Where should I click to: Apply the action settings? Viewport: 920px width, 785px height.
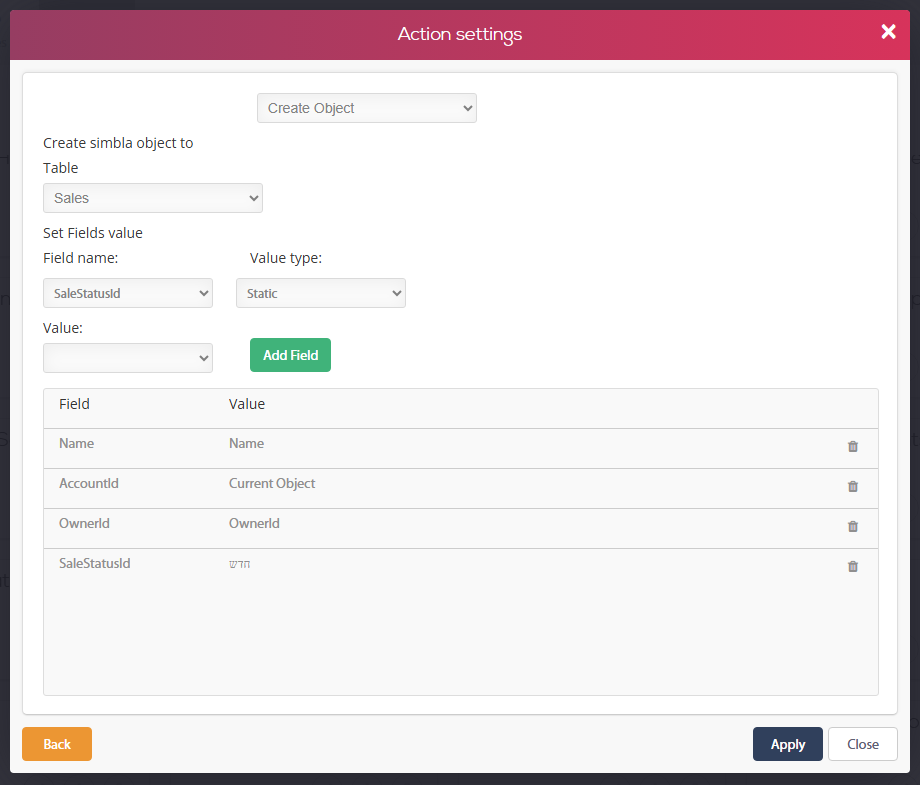coord(787,744)
